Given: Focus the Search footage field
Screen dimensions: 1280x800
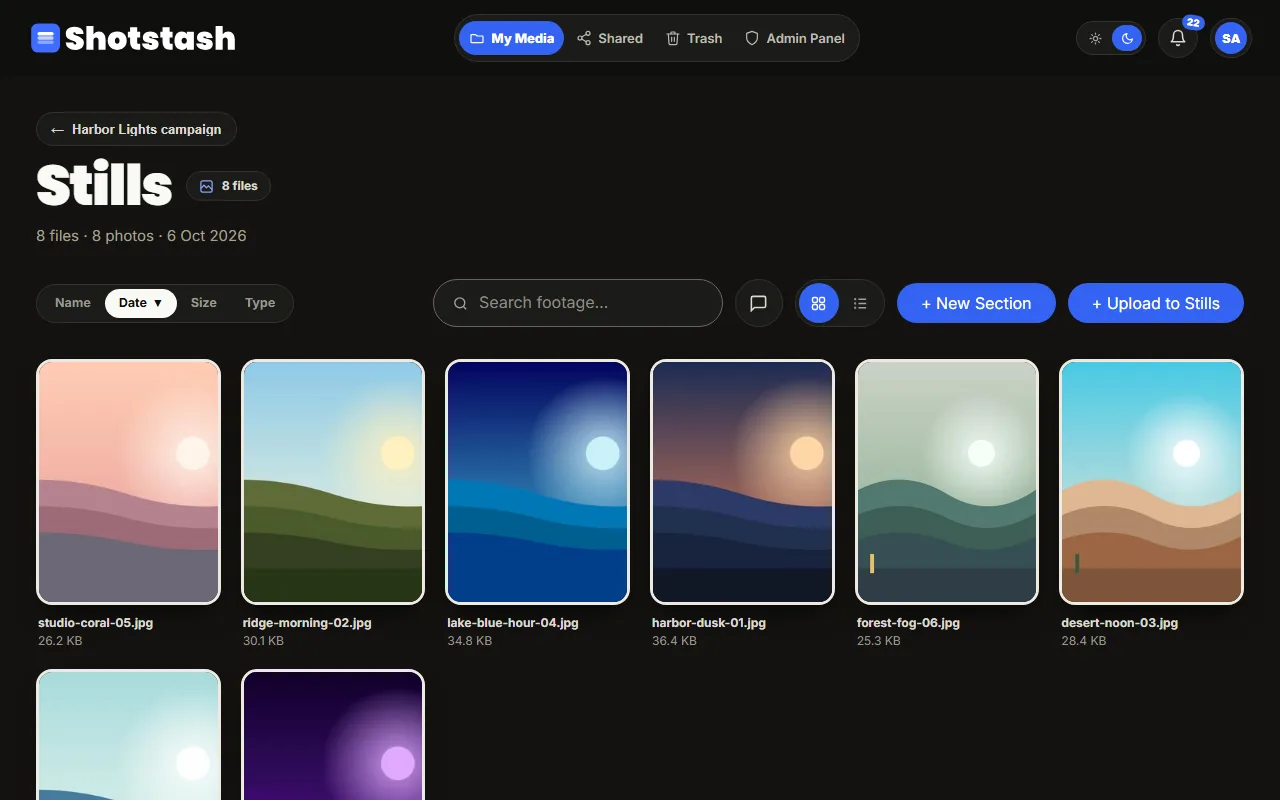Looking at the screenshot, I should point(578,303).
